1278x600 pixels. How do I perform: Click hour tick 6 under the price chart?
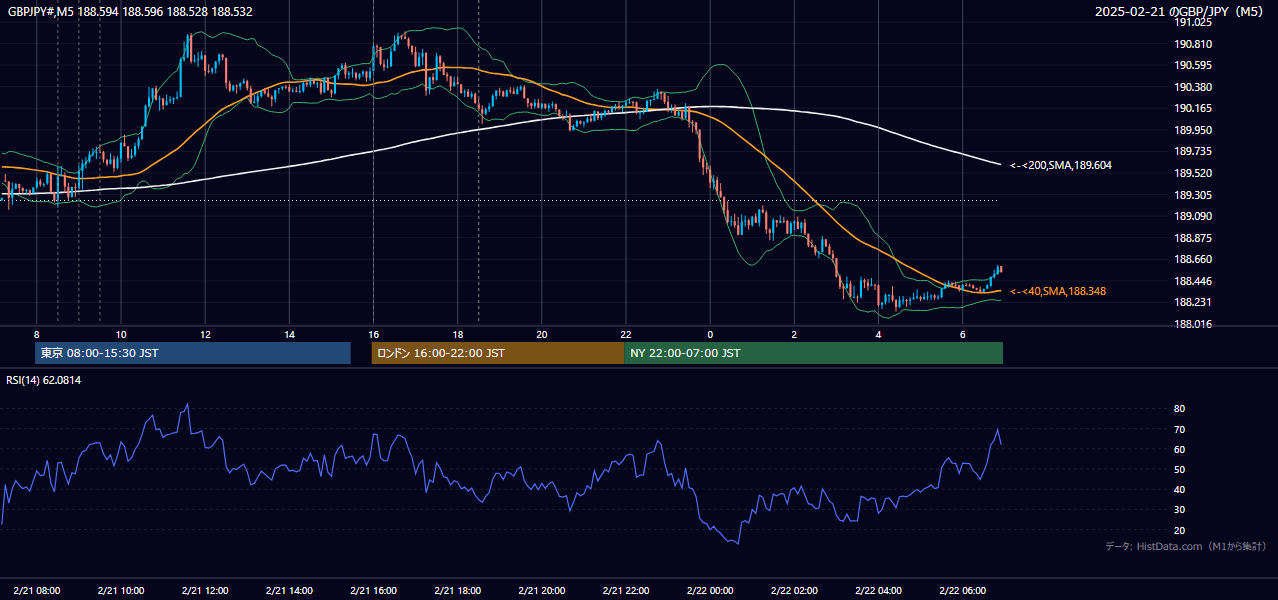tap(963, 334)
